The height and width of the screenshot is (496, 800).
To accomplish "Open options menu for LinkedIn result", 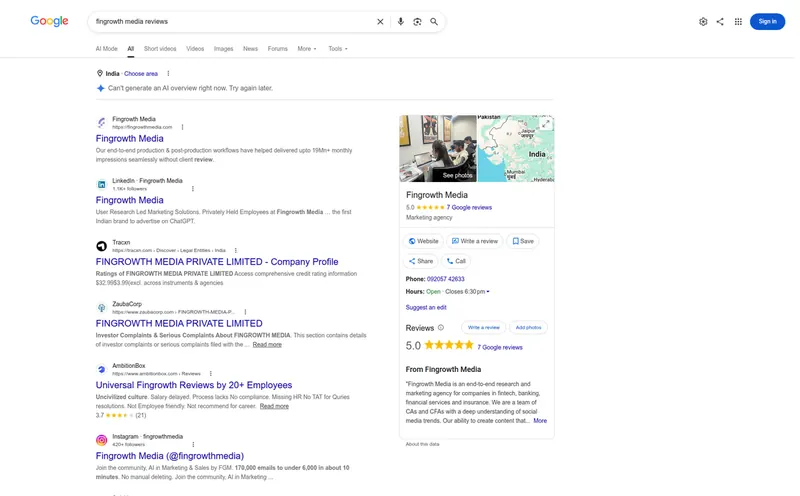I will click(x=193, y=189).
